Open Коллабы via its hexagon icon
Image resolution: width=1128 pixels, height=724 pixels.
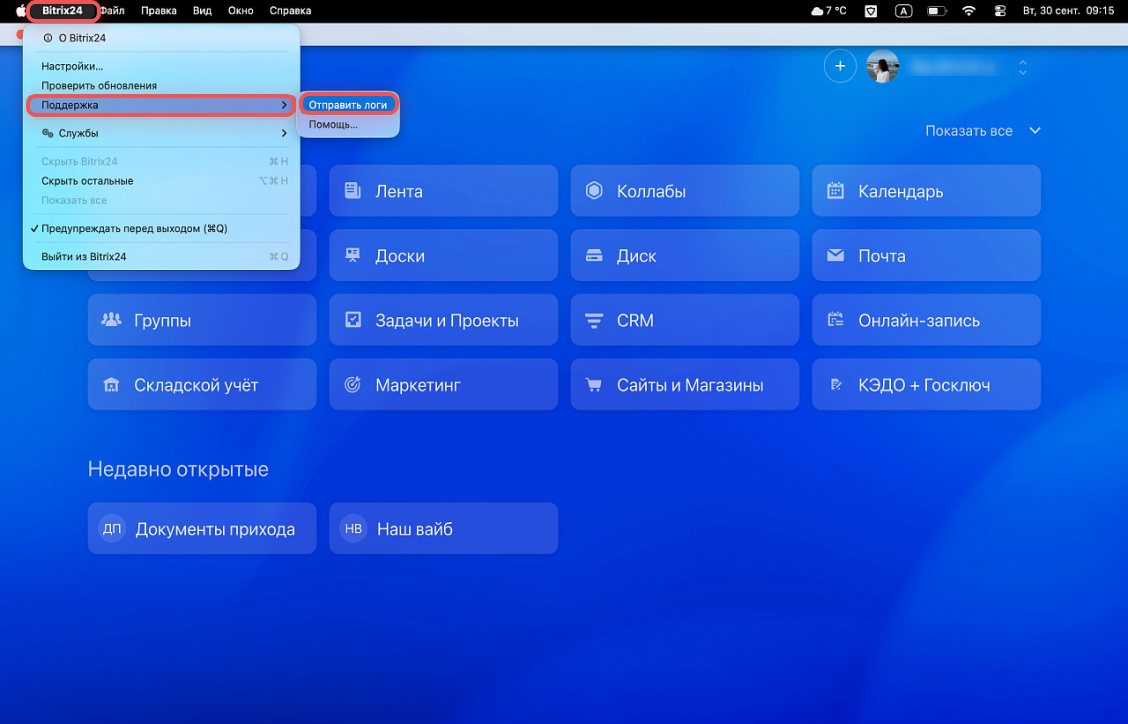click(594, 191)
